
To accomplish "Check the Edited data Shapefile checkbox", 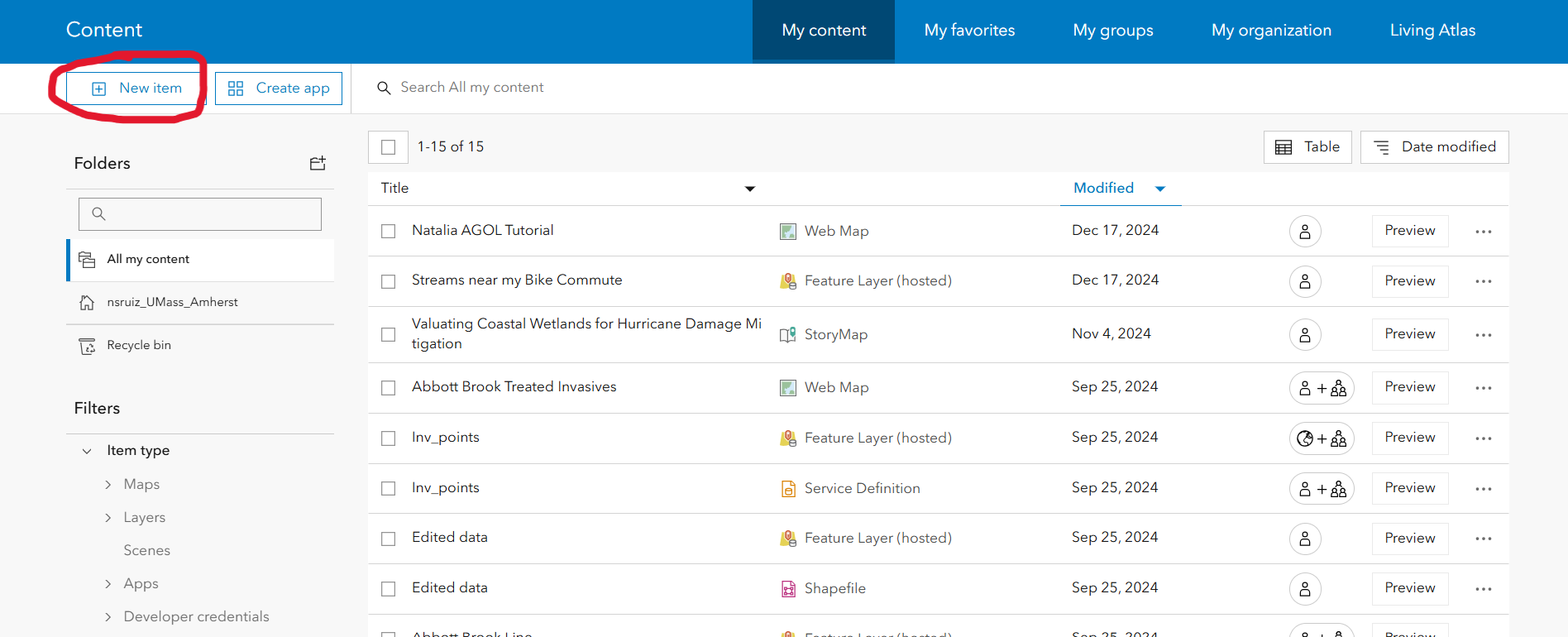I will (388, 589).
